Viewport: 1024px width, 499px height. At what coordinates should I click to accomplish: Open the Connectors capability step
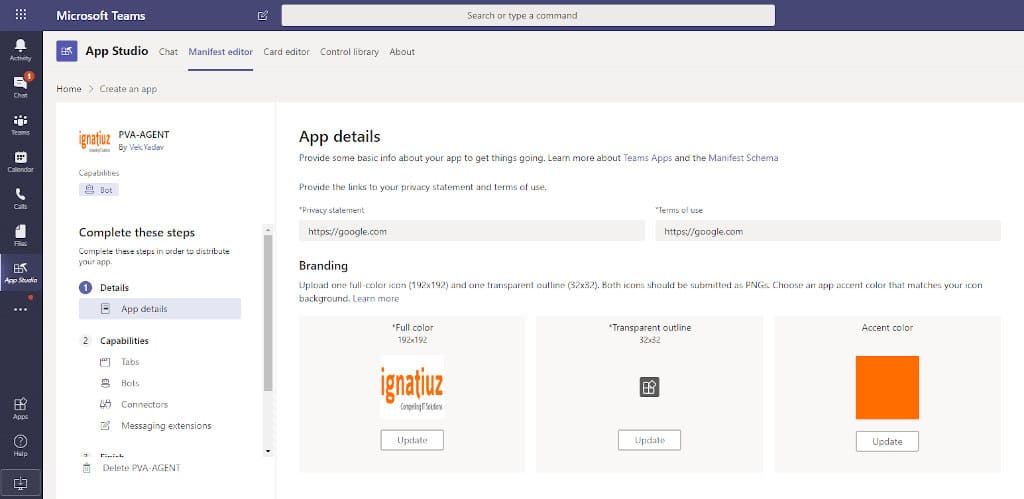pos(144,404)
